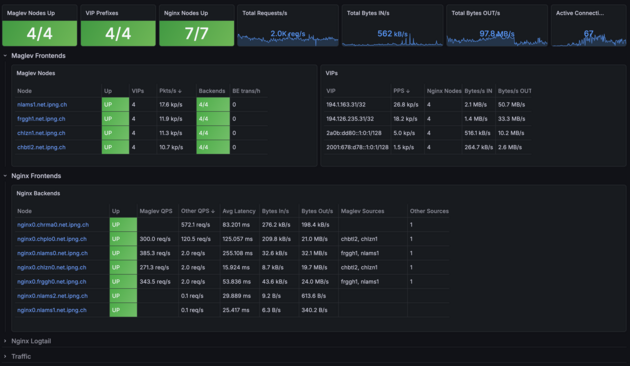Open the nginx0.chlzn0.net.ipng.ch link

(x=51, y=268)
